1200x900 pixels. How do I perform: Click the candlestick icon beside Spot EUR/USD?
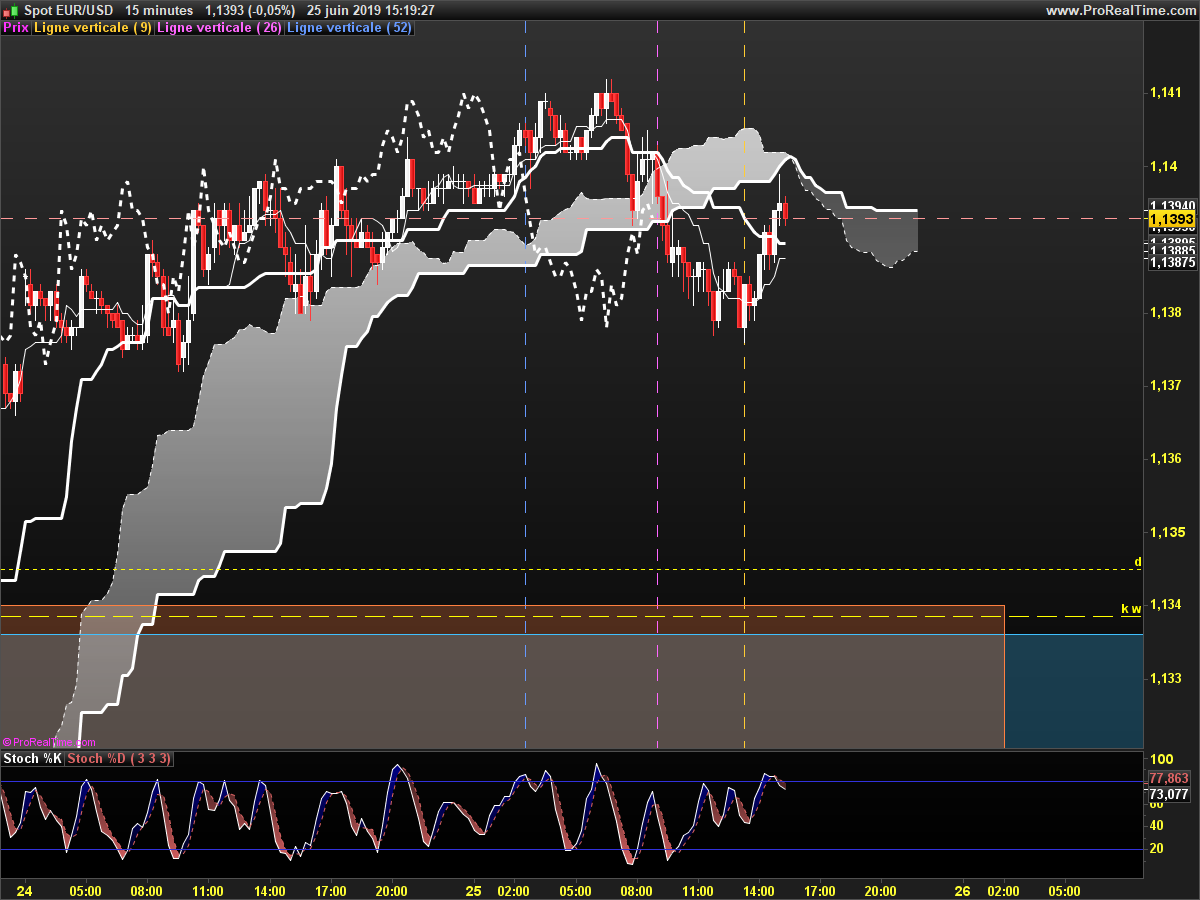click(9, 10)
